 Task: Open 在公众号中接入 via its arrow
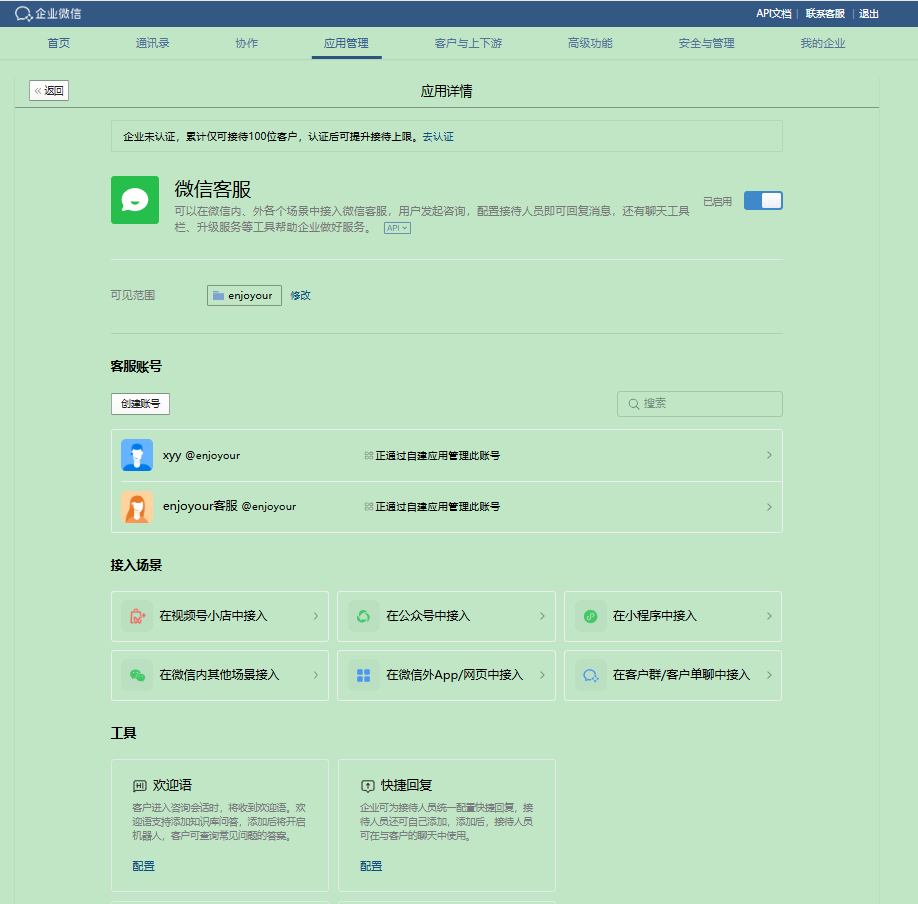pos(542,616)
